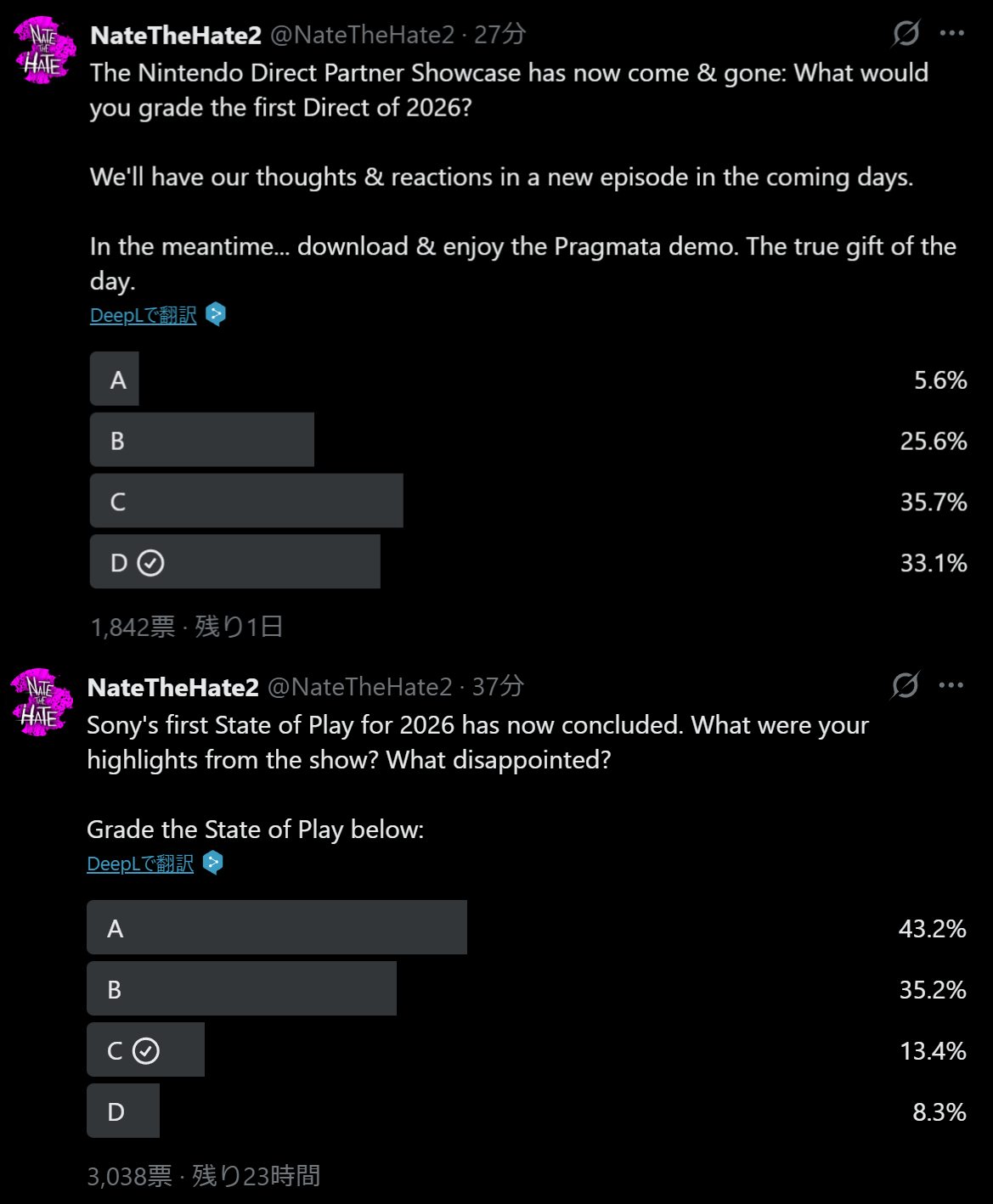Click the NateTheHate avatar on the Nintendo Direct post
This screenshot has width=993, height=1204.
(x=45, y=51)
